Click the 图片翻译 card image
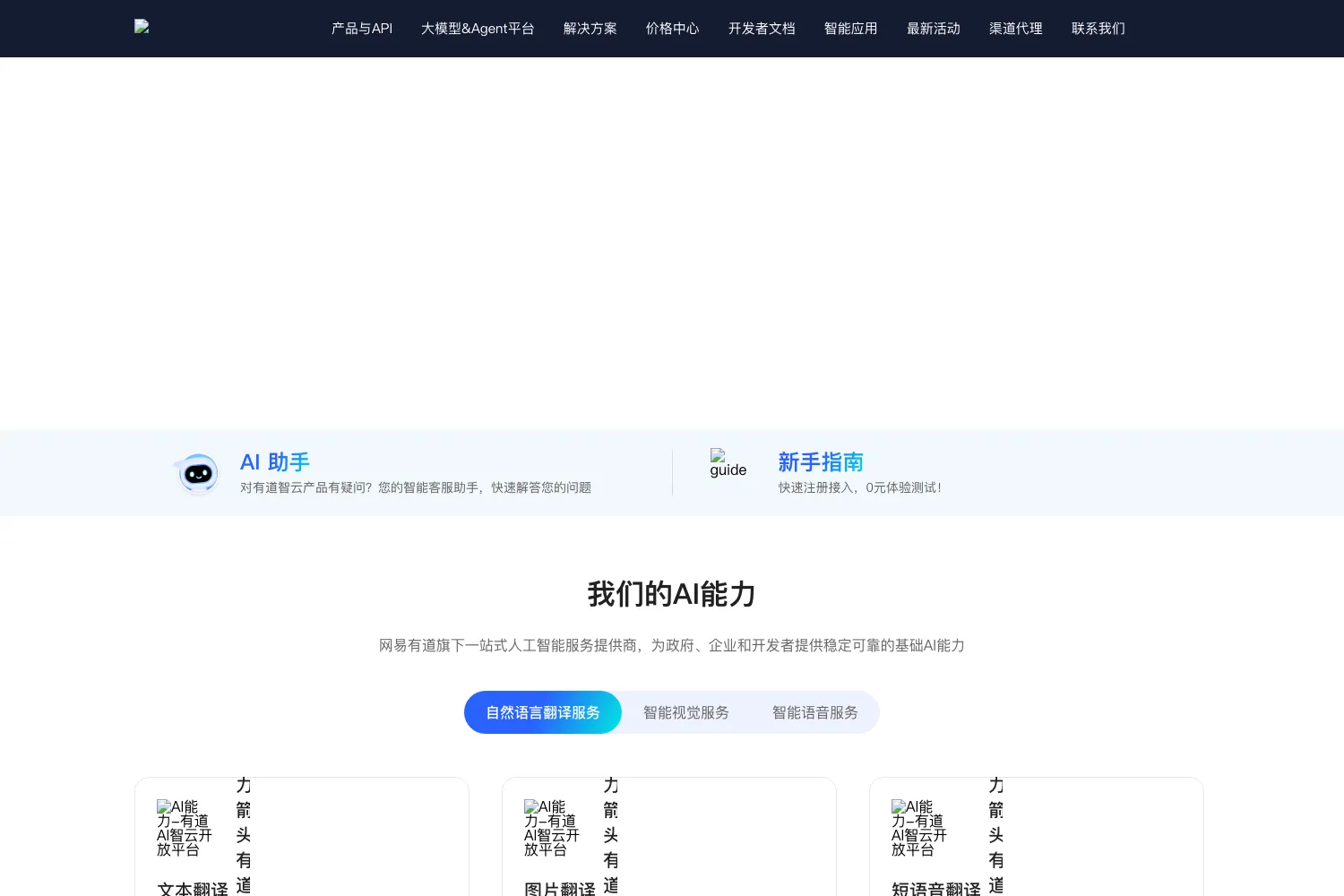The height and width of the screenshot is (896, 1344). coord(553,828)
